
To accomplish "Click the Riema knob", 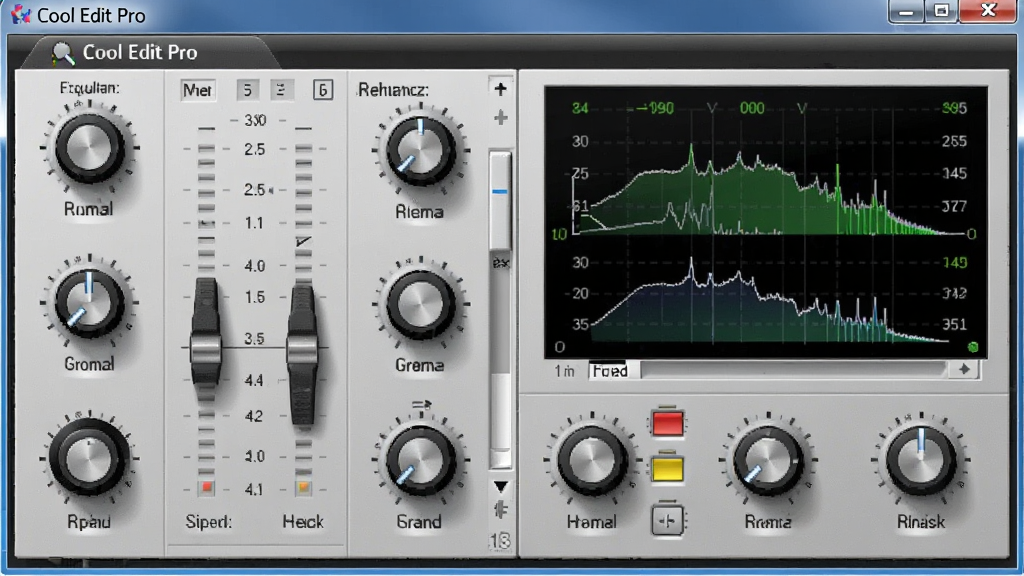I will click(421, 150).
